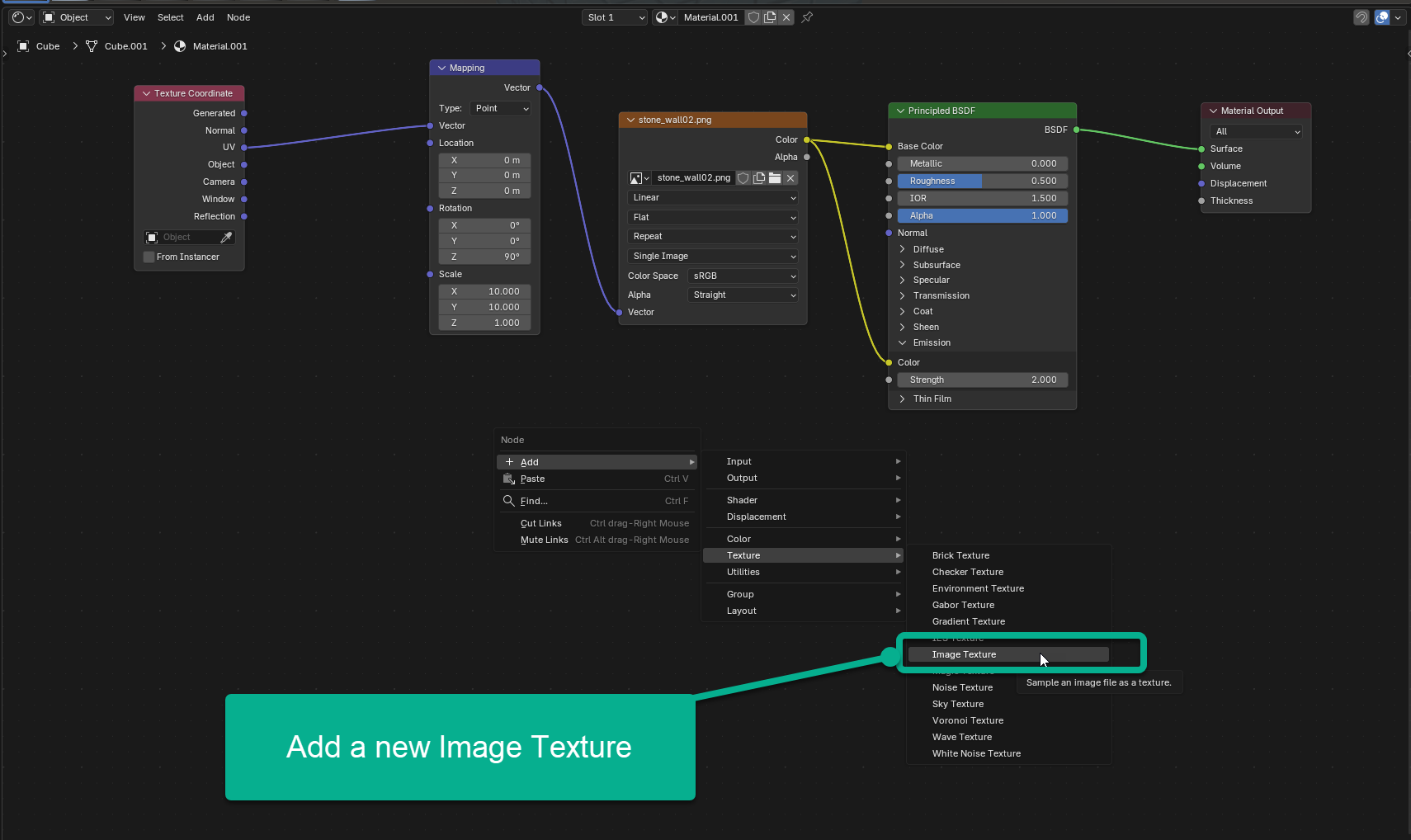Open the header Add menu
Image resolution: width=1411 pixels, height=840 pixels.
pyautogui.click(x=205, y=17)
